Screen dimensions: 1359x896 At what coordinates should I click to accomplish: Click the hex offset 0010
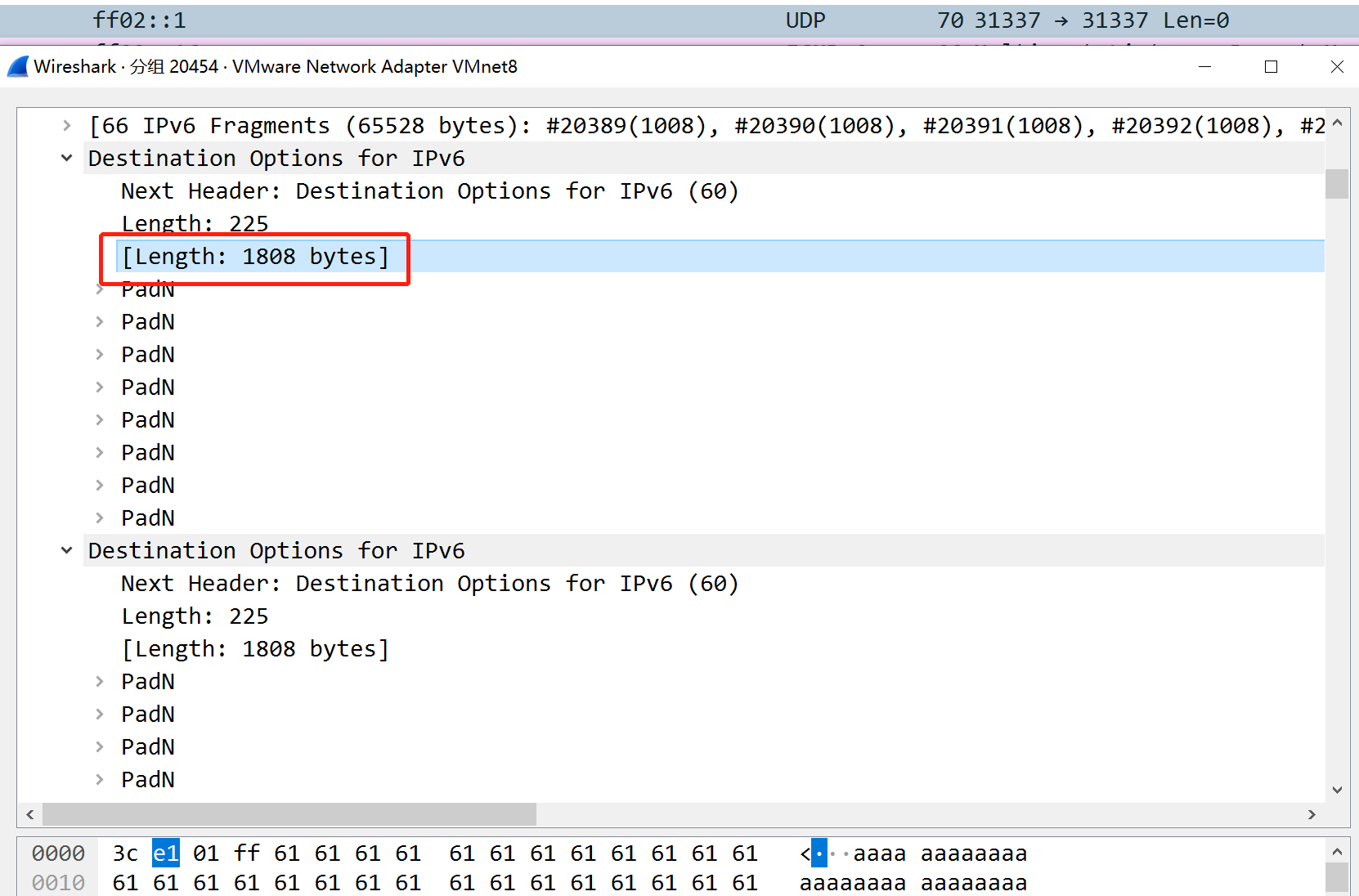[x=58, y=883]
